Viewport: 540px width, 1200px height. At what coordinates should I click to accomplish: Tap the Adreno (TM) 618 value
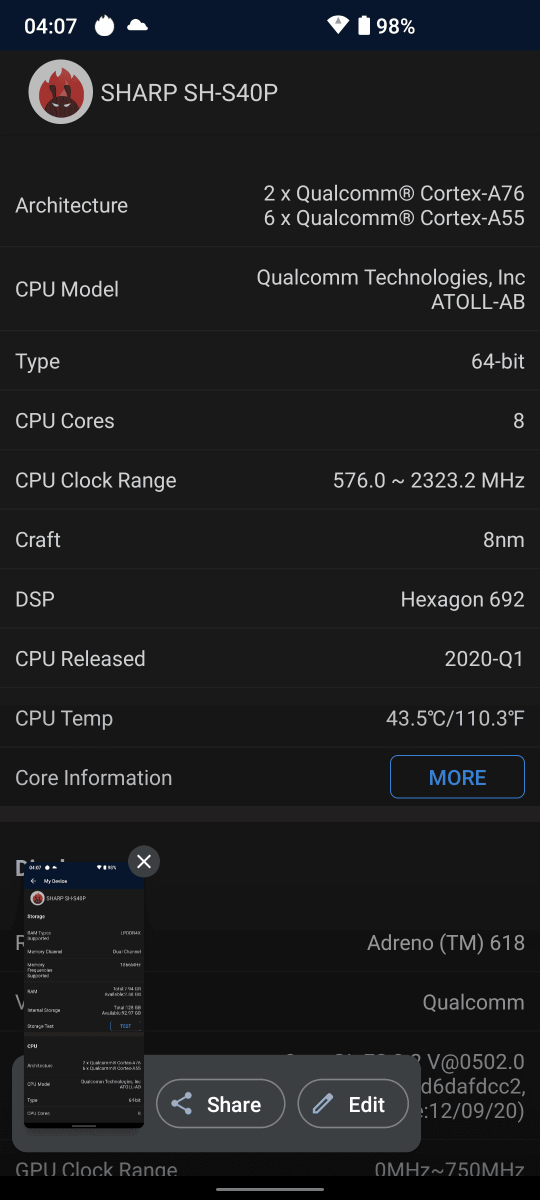[446, 942]
